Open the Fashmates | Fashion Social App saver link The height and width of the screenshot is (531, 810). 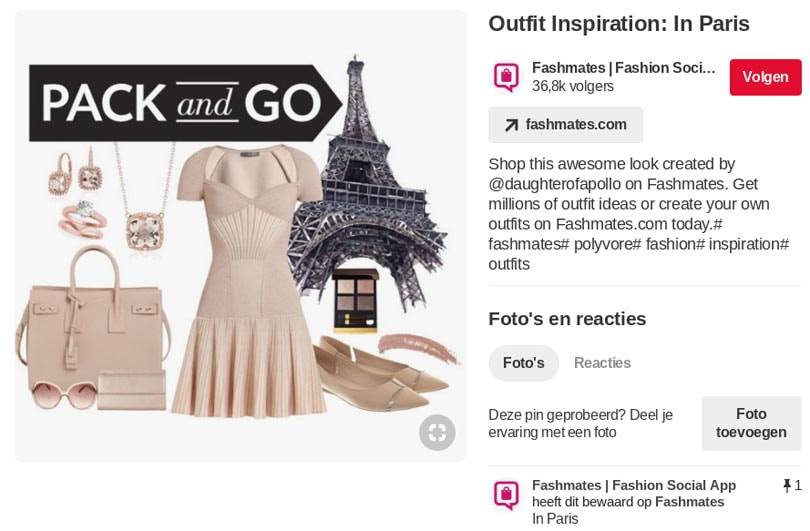634,486
